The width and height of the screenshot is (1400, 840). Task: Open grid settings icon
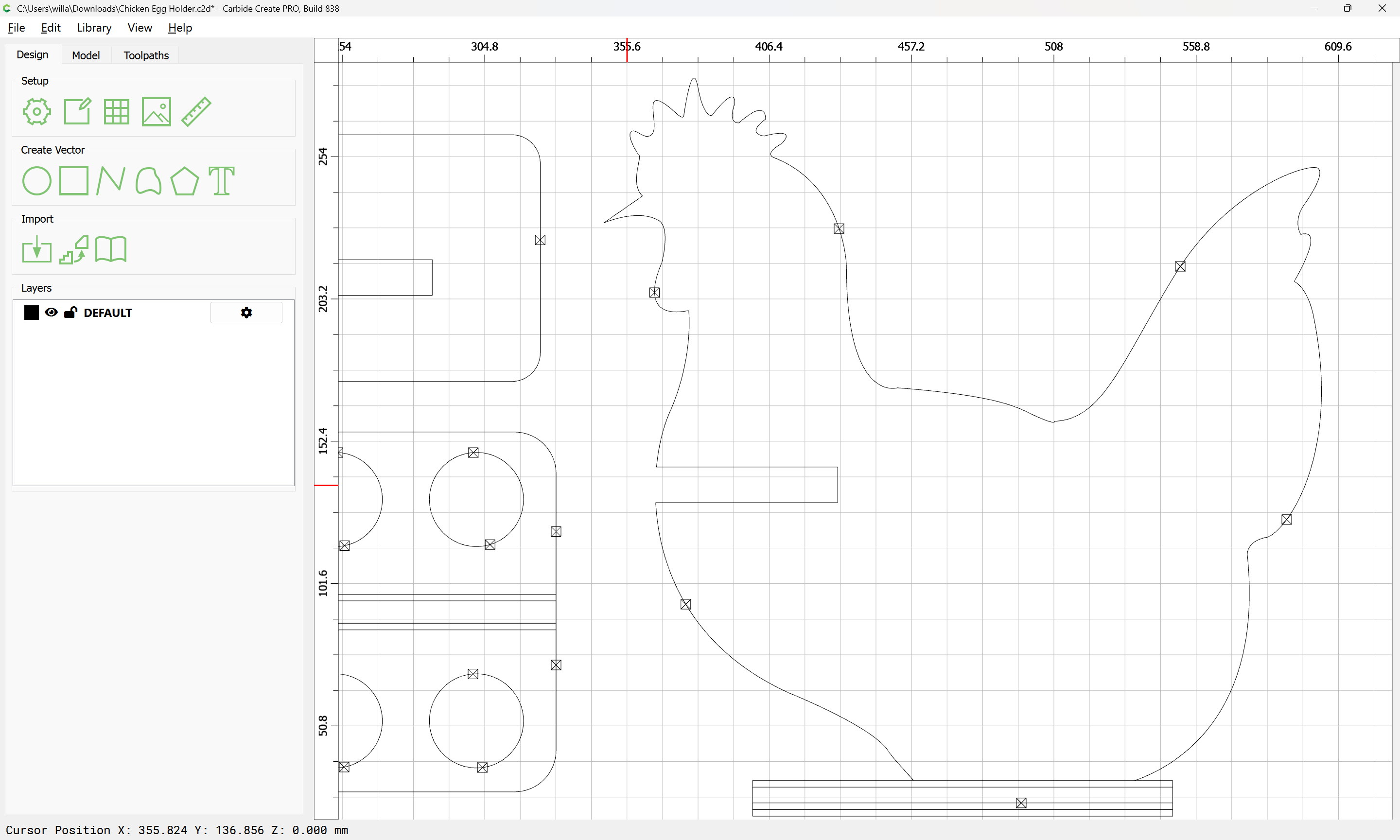pyautogui.click(x=117, y=111)
